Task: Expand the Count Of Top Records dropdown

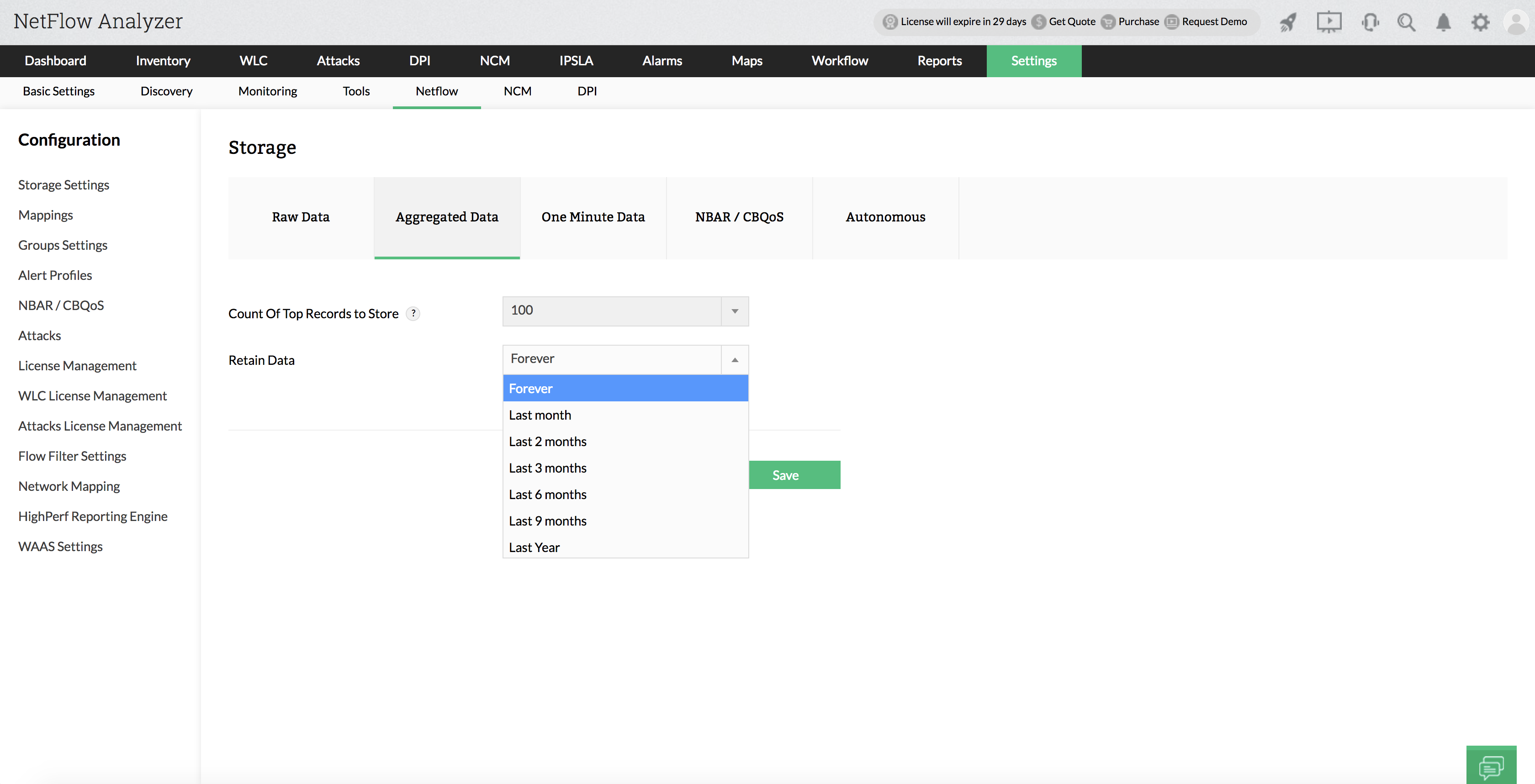Action: (735, 311)
